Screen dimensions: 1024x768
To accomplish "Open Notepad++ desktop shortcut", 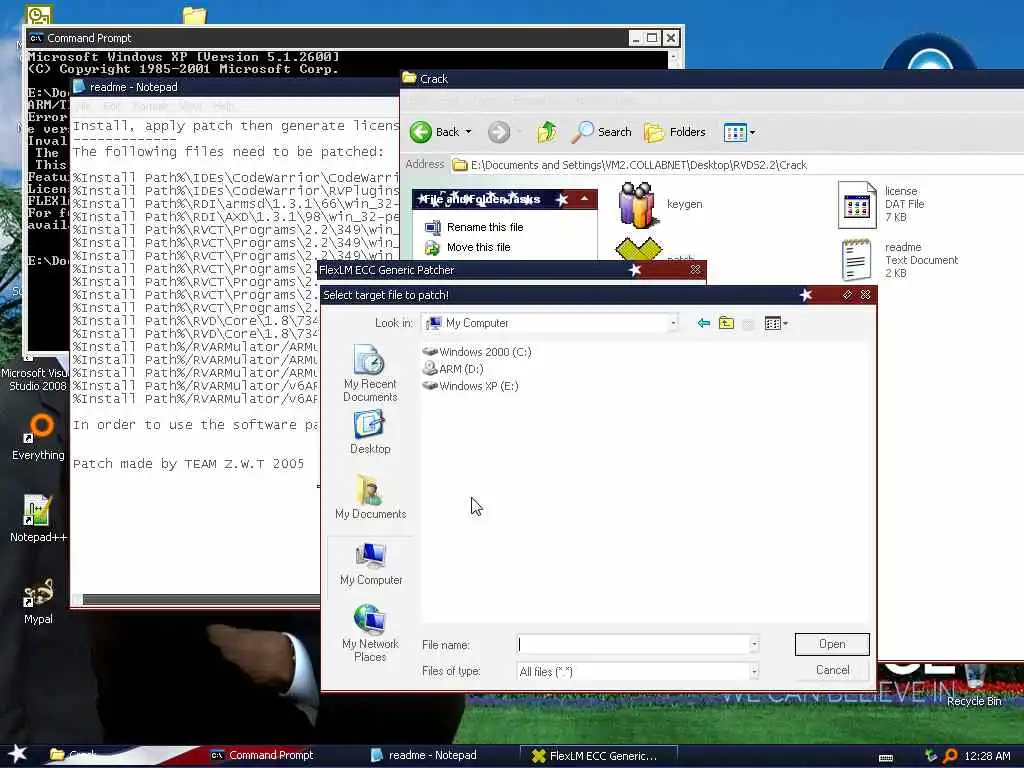I will [x=38, y=519].
